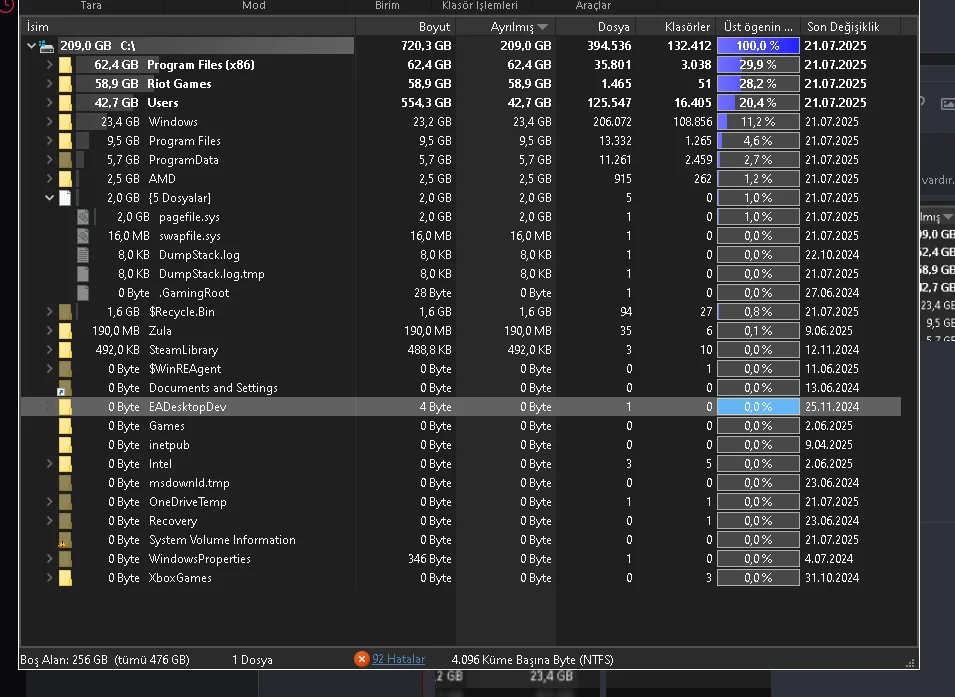Screen dimensions: 955x697
Task: Expand the Users folder
Action: coord(49,102)
